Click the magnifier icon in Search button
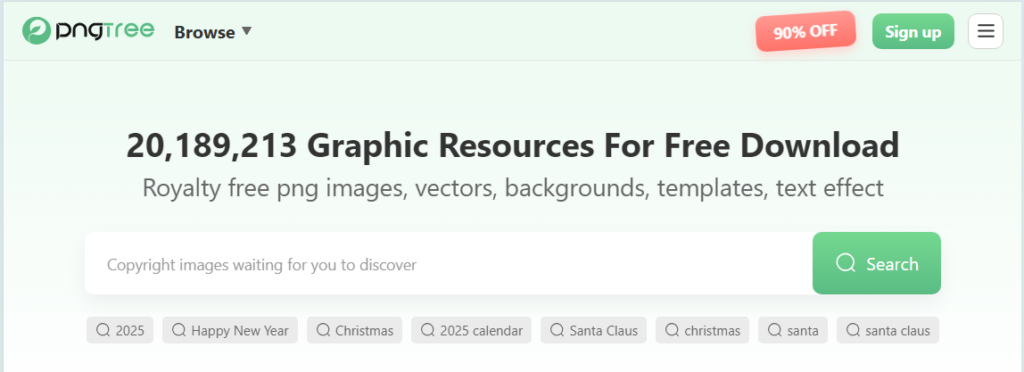The width and height of the screenshot is (1024, 372). 846,264
